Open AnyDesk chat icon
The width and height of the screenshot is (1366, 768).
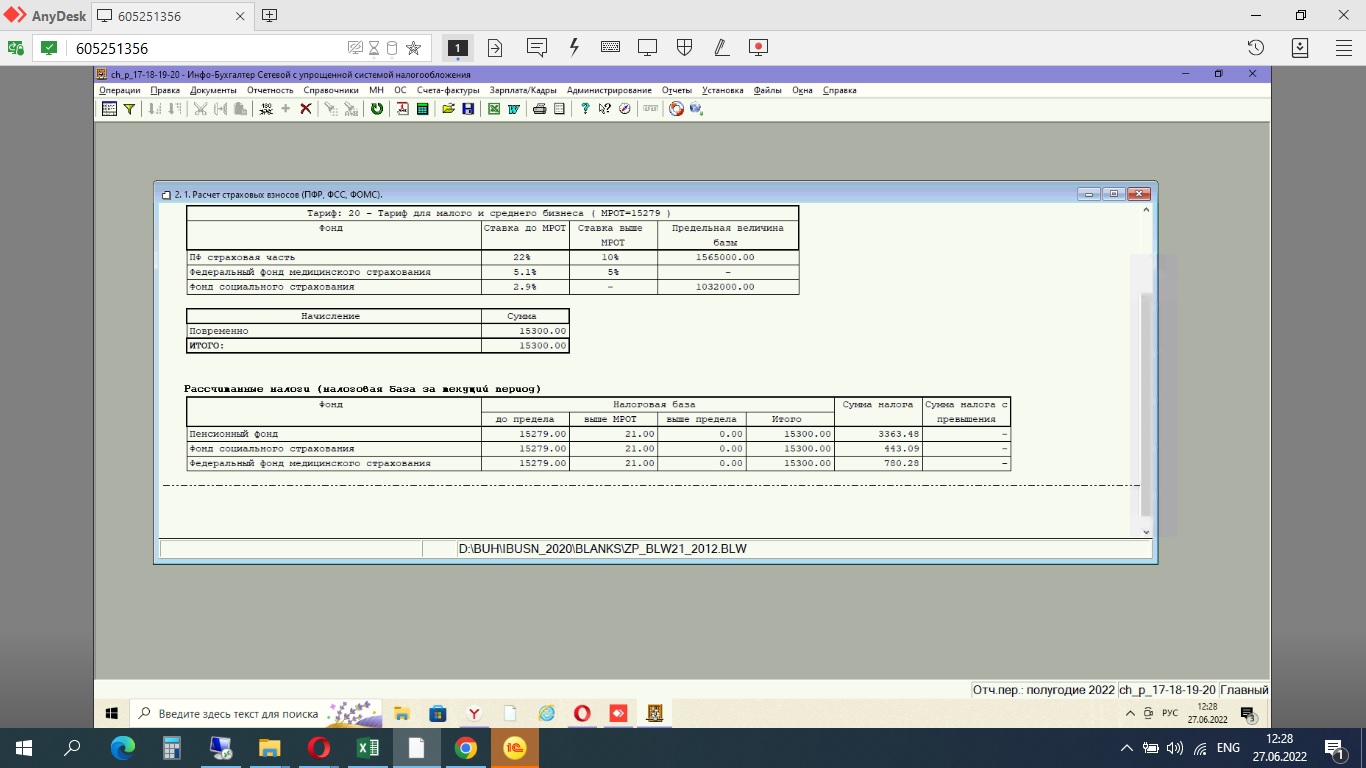click(x=537, y=47)
